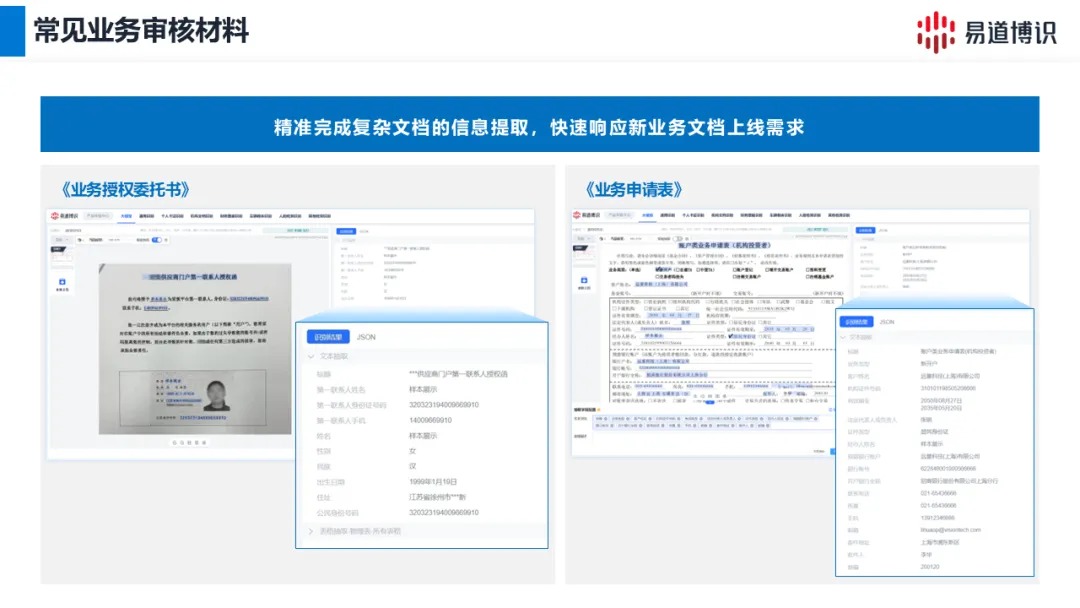
Task: Click the 《业务授权委托书》 heading
Action: 125,189
